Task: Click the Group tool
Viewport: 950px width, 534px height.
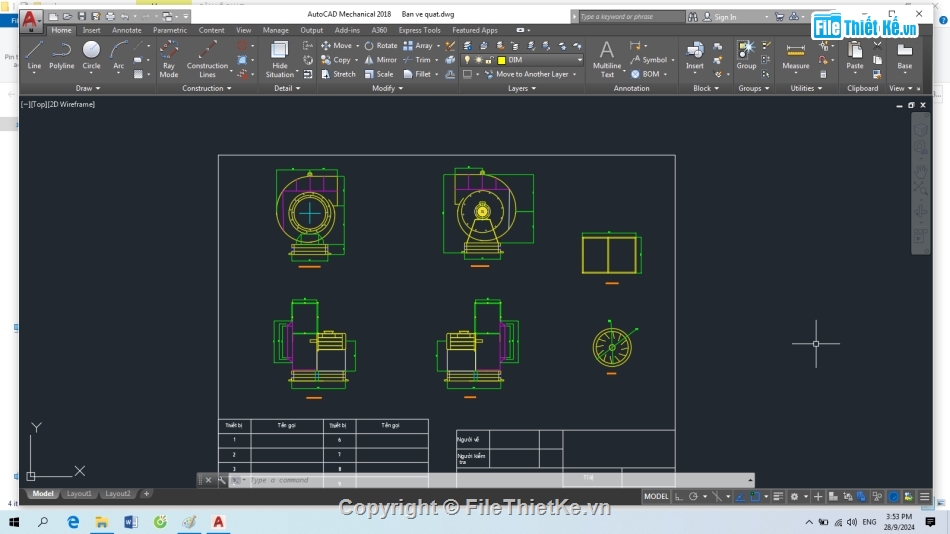Action: click(x=746, y=55)
